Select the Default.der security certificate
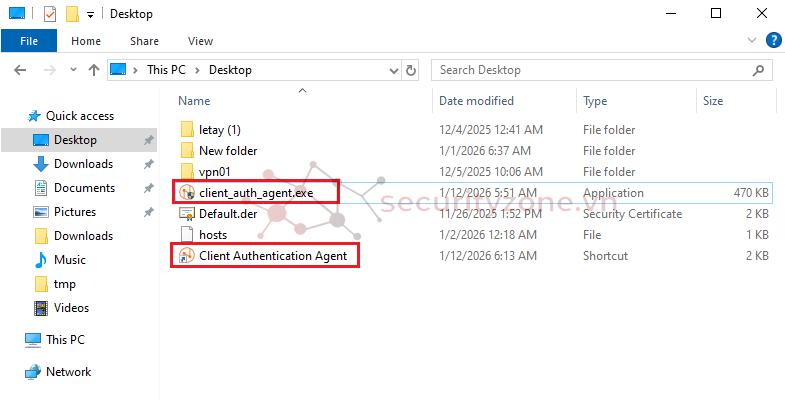The image size is (785, 400). tap(230, 213)
